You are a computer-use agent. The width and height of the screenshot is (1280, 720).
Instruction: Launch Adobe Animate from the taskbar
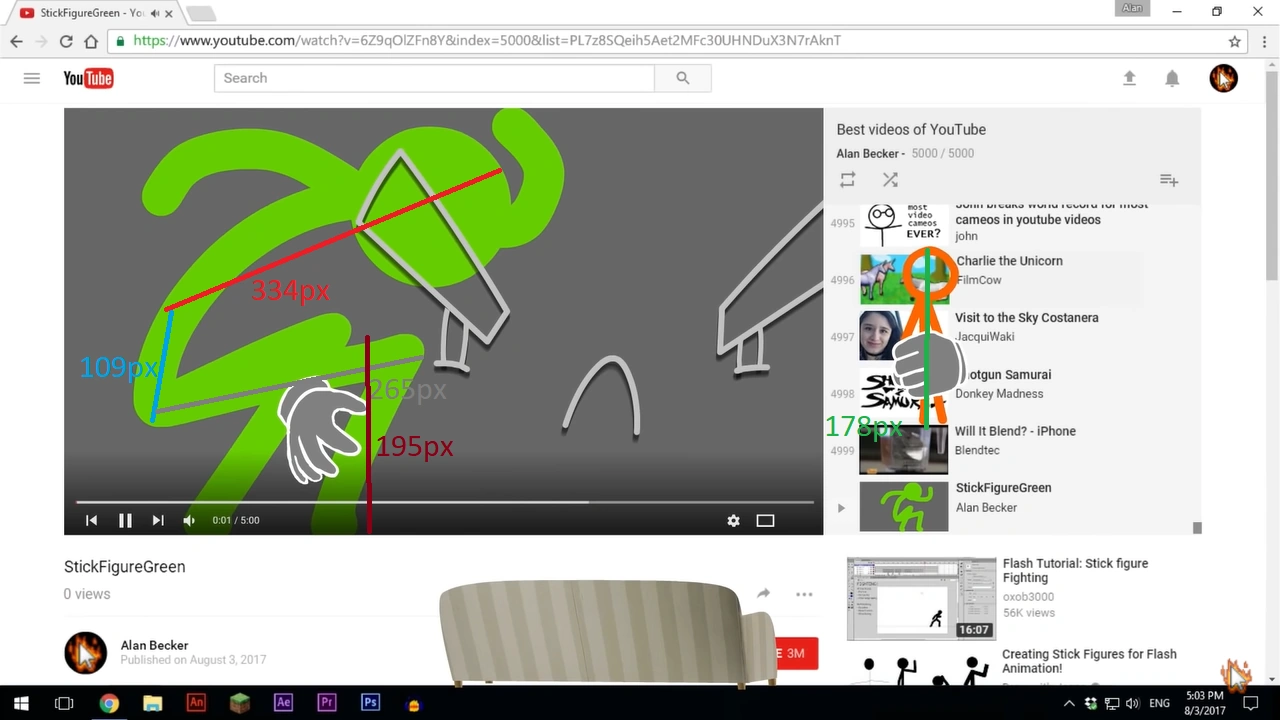click(x=196, y=703)
